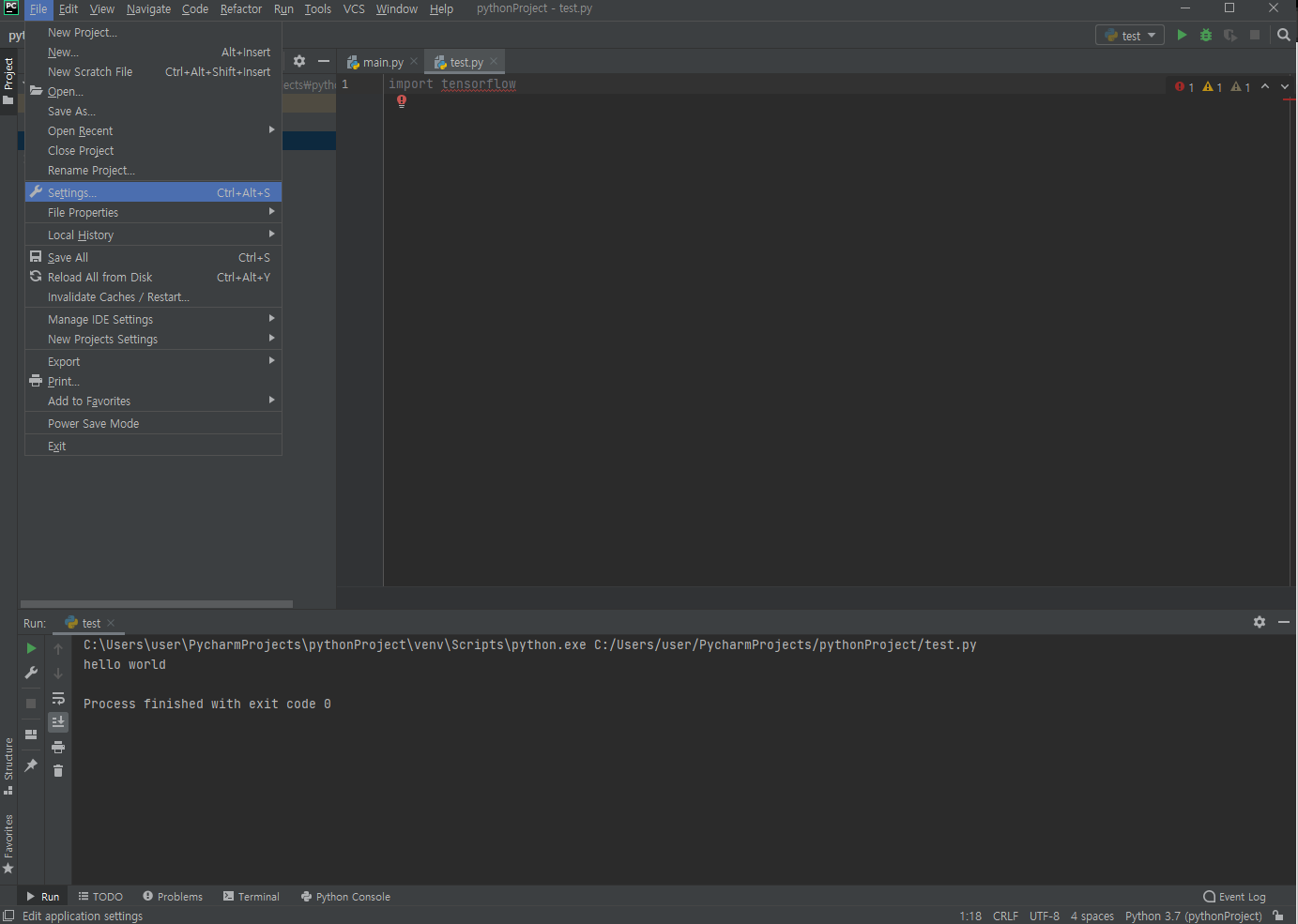Click the green Run button in top toolbar
Screen dimensions: 1298x924
[x=1182, y=35]
